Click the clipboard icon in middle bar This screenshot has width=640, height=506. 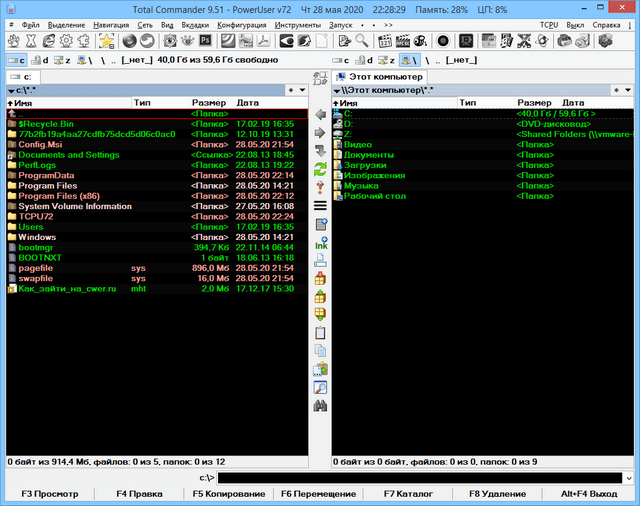coord(321,332)
